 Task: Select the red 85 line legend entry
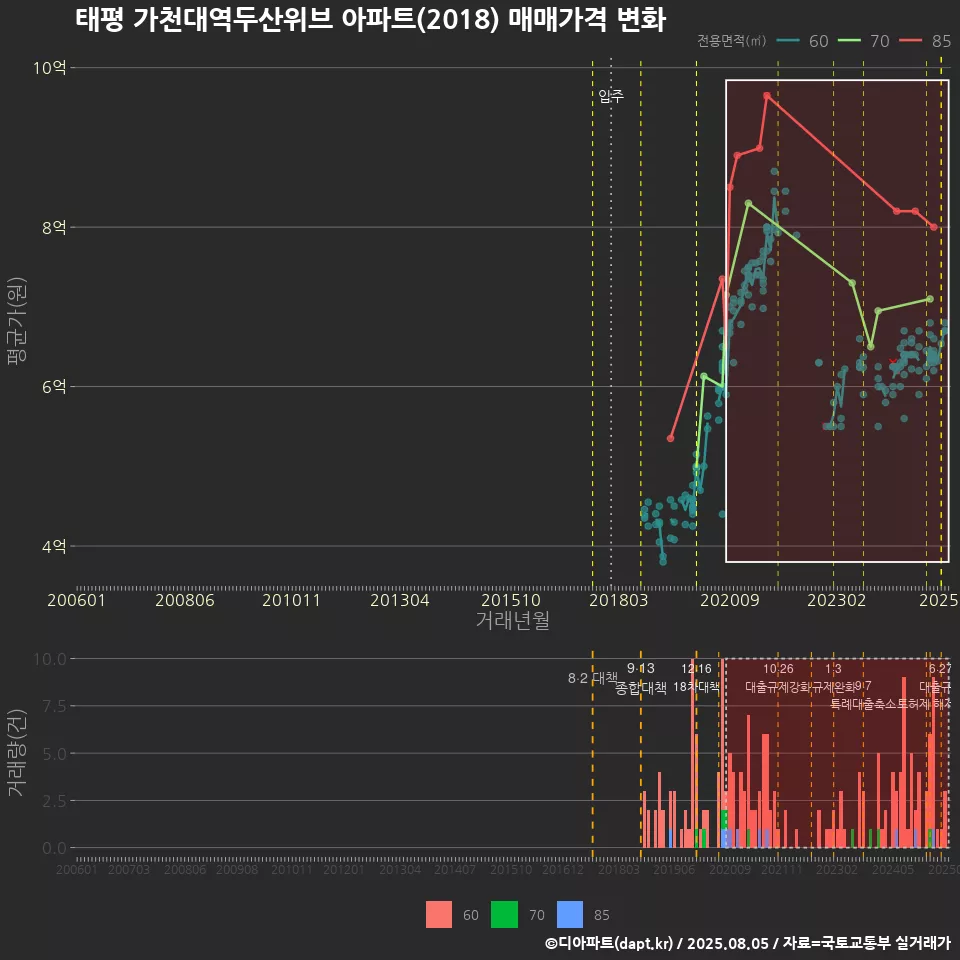(x=925, y=41)
